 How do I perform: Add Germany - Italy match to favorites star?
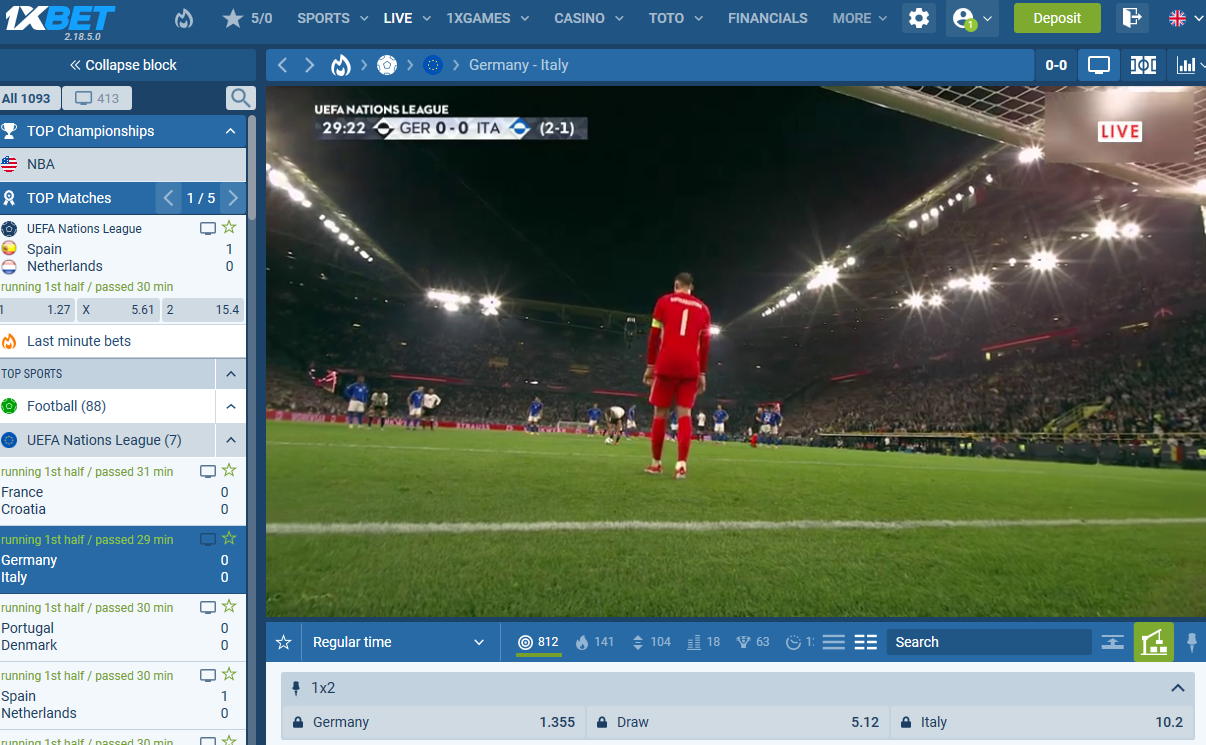[x=229, y=539]
